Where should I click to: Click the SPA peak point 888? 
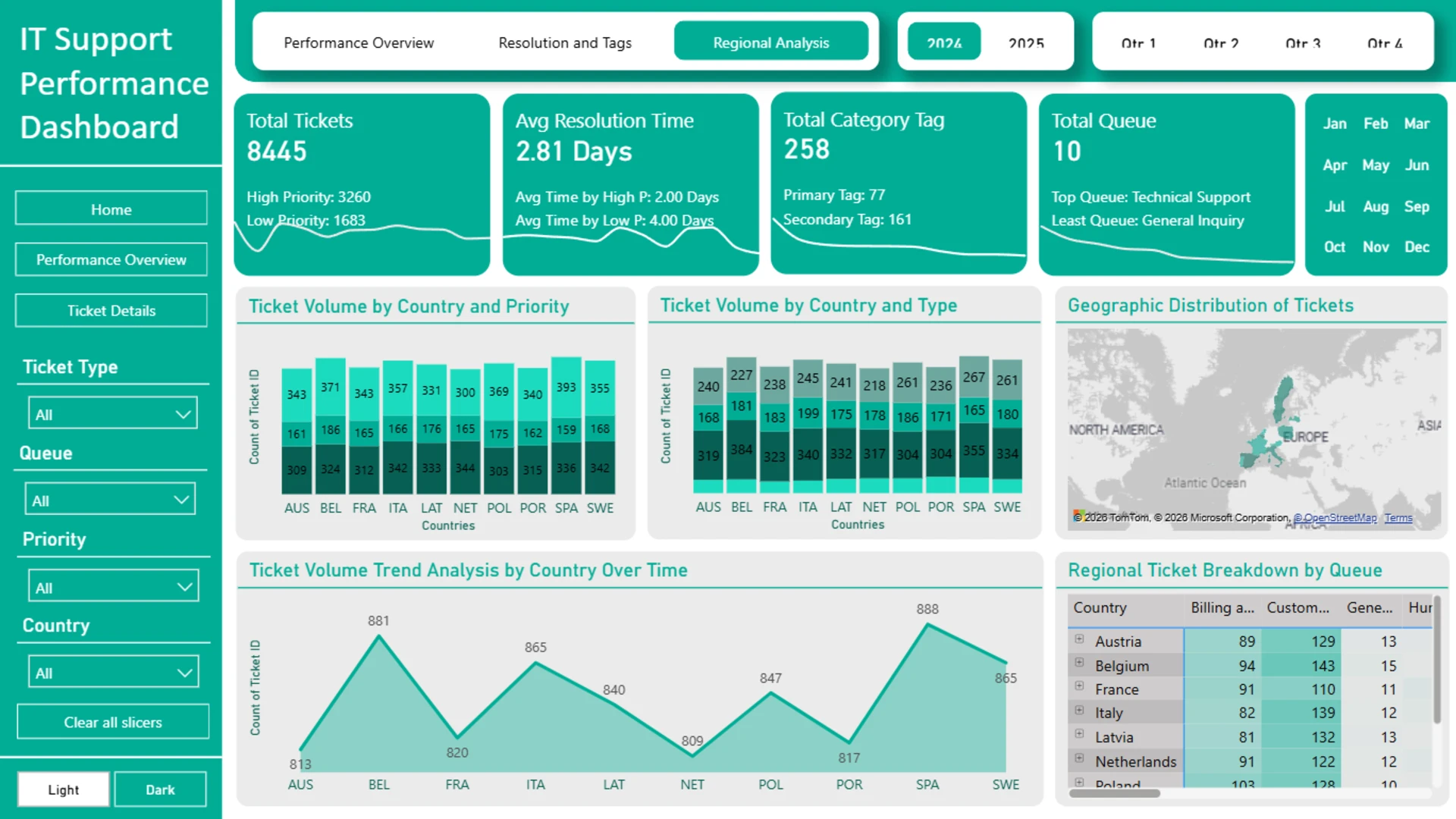[x=927, y=624]
